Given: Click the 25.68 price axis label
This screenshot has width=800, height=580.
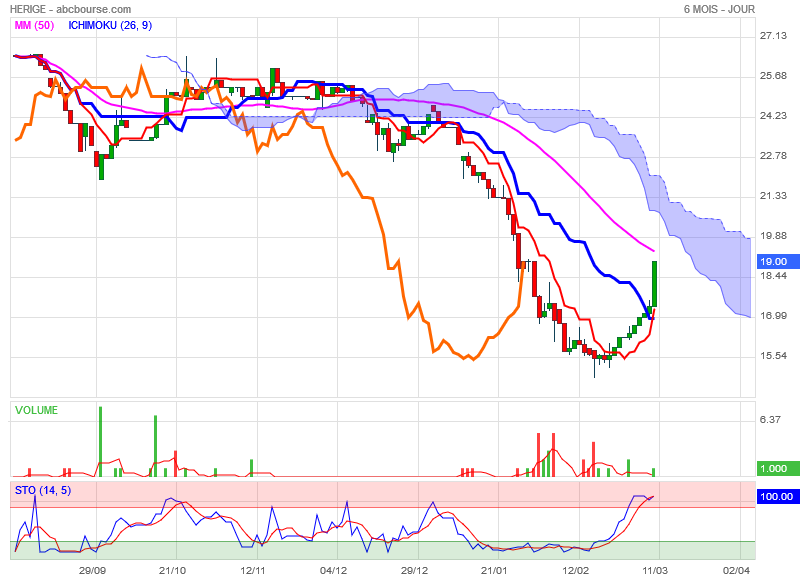Looking at the screenshot, I should tap(773, 75).
